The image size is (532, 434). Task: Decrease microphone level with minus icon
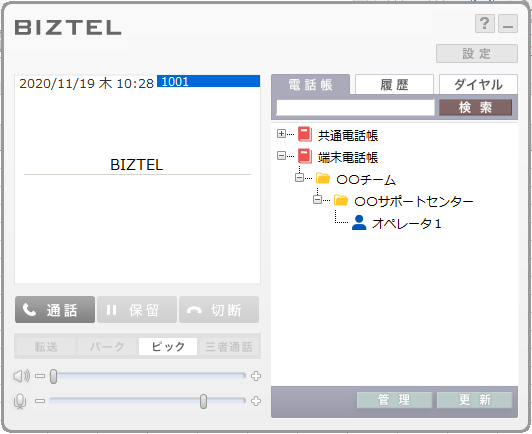[40, 401]
